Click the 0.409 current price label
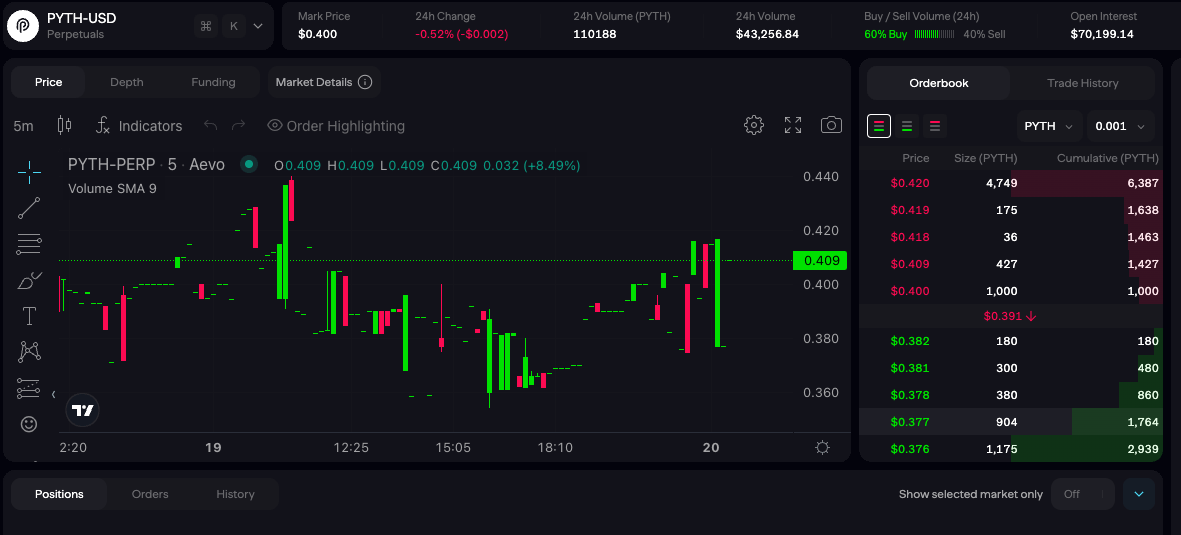1181x535 pixels. 820,261
